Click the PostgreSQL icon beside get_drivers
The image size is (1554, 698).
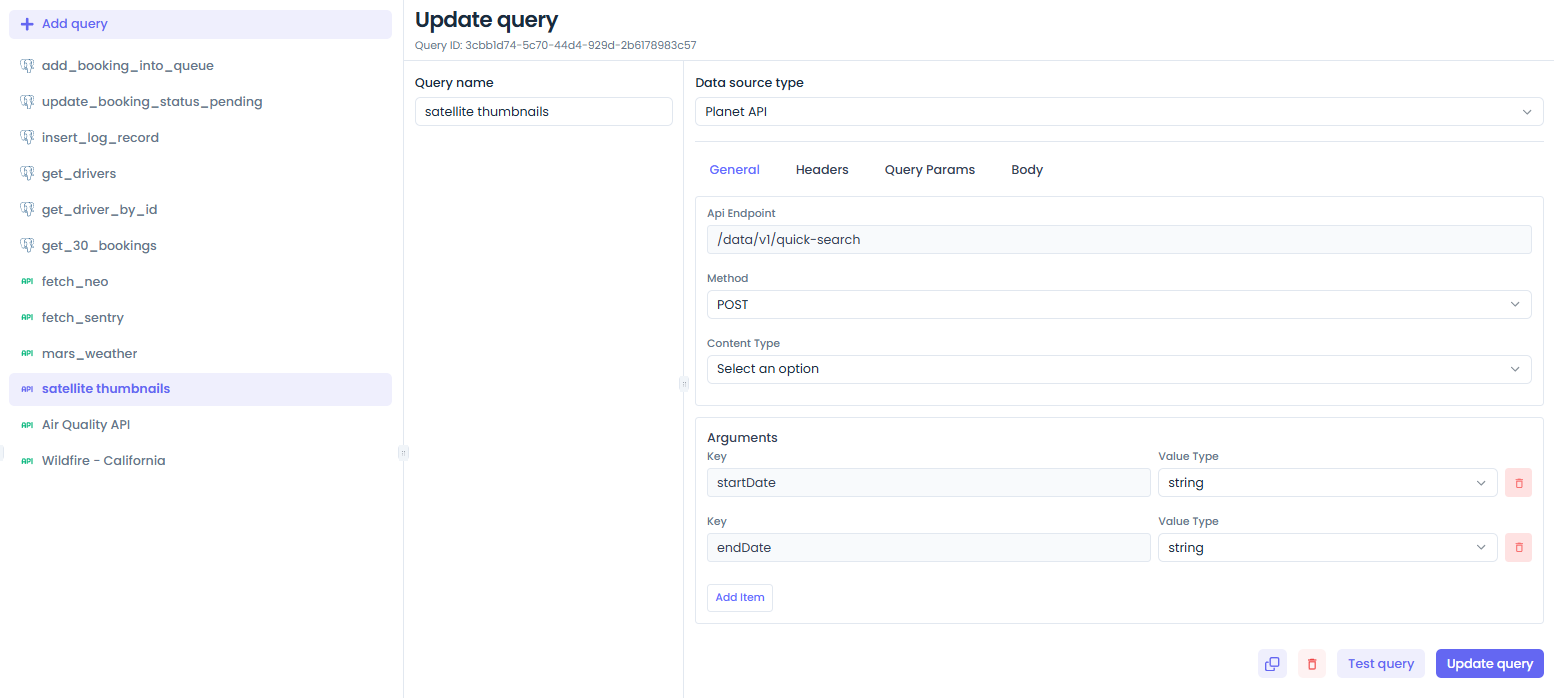click(x=27, y=173)
